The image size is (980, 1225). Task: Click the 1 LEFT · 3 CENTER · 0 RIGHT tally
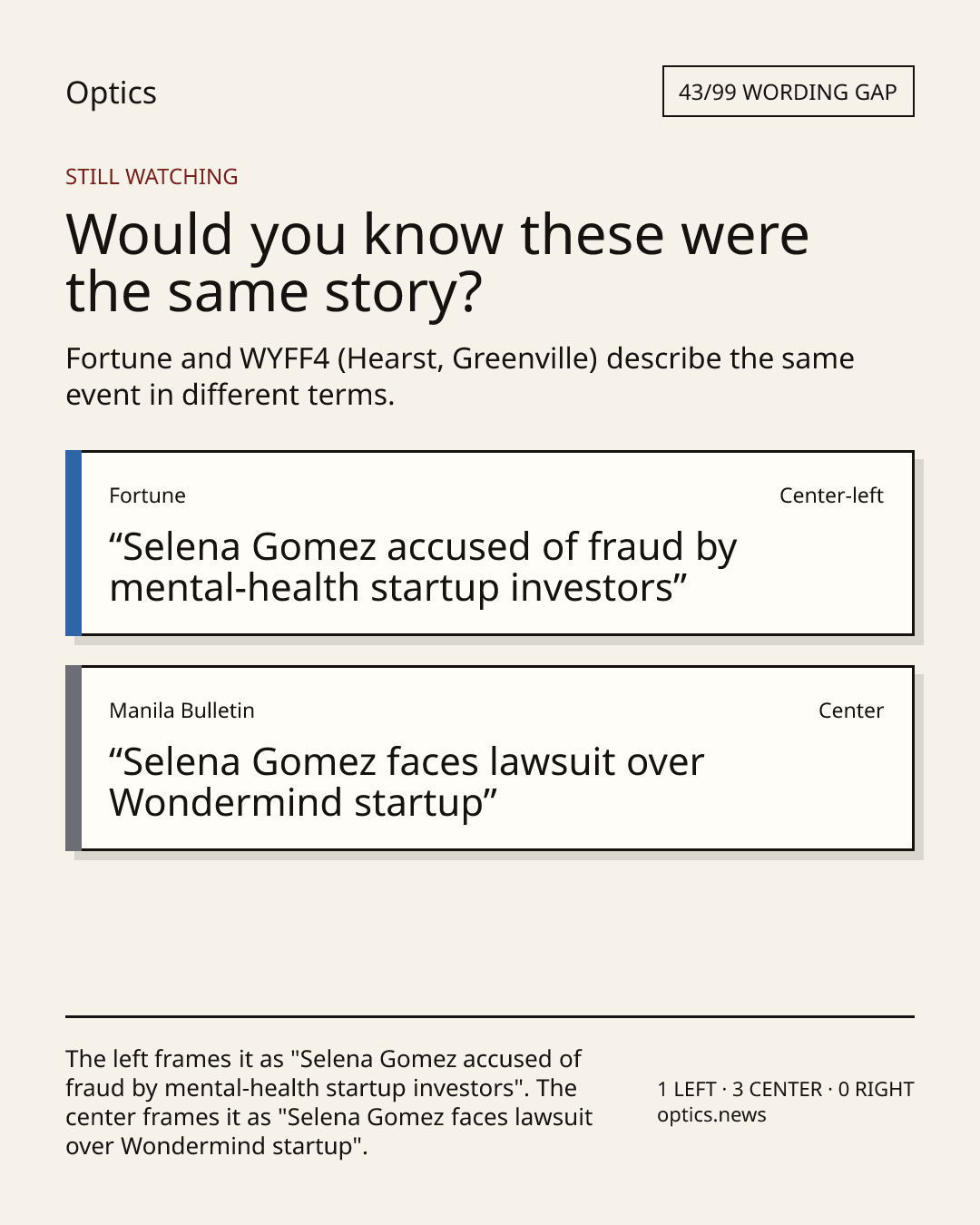[786, 1089]
